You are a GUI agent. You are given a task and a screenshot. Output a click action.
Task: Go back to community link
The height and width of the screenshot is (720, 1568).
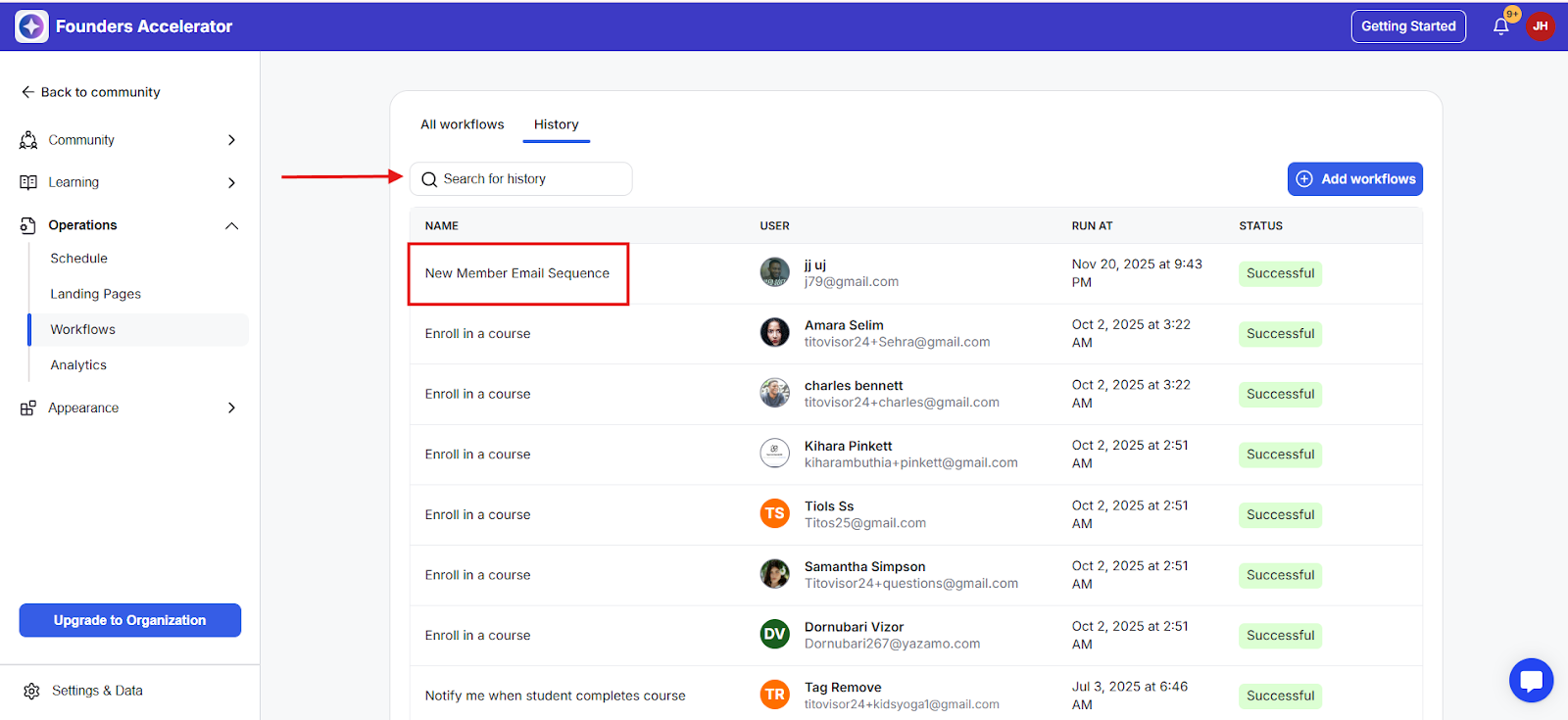point(90,92)
